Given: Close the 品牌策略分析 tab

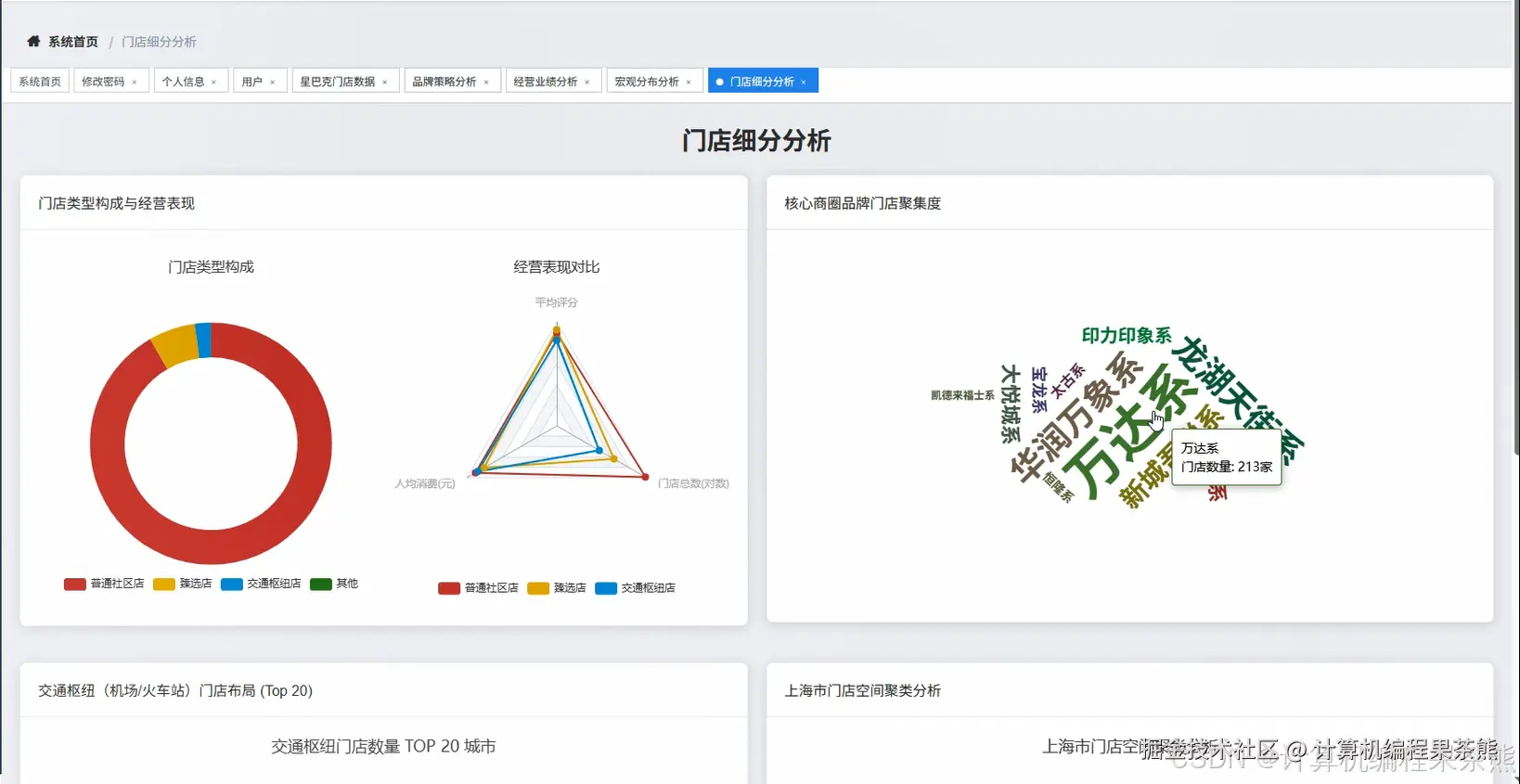Looking at the screenshot, I should [486, 83].
